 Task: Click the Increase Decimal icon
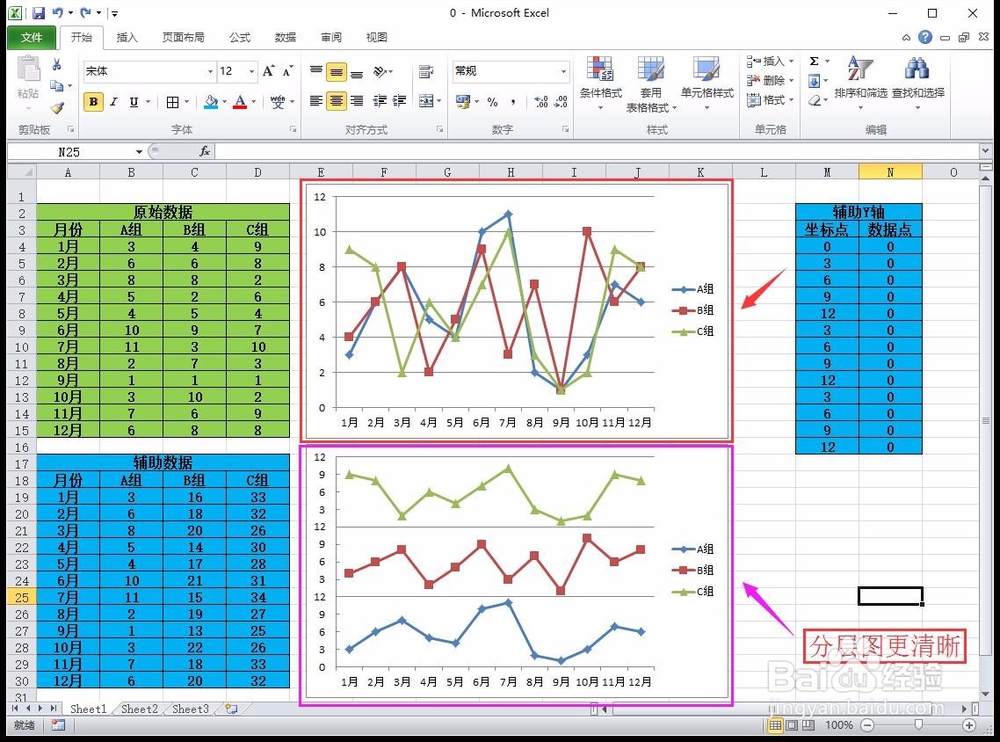pos(541,101)
